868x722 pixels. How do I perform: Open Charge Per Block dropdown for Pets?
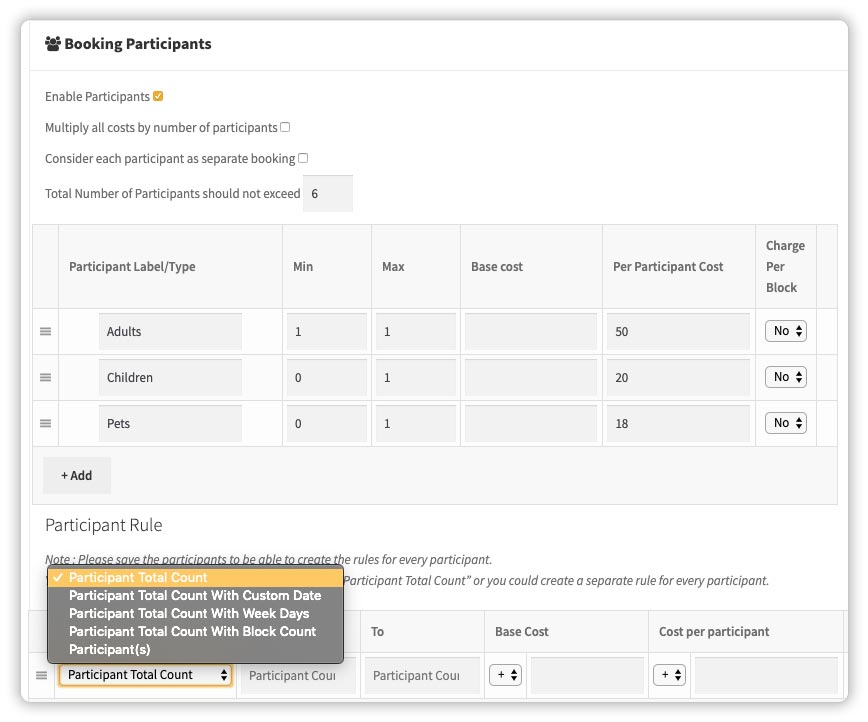(786, 423)
